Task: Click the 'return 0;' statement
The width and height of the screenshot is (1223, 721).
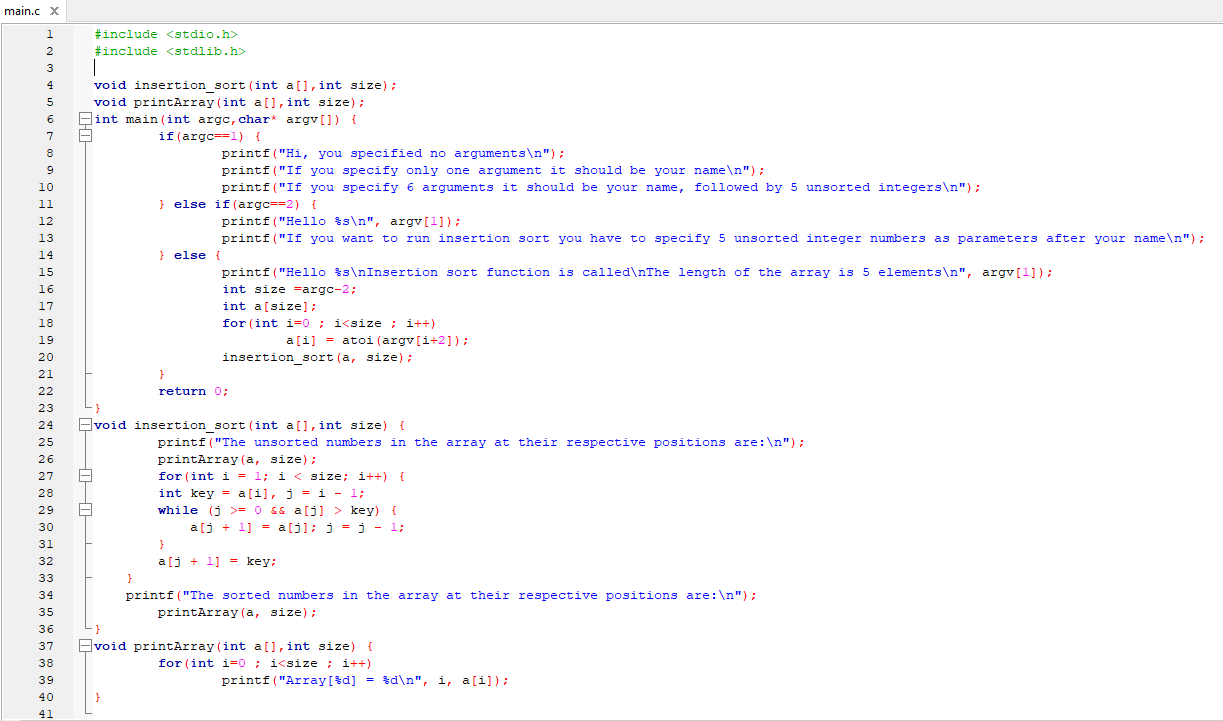Action: pos(194,391)
